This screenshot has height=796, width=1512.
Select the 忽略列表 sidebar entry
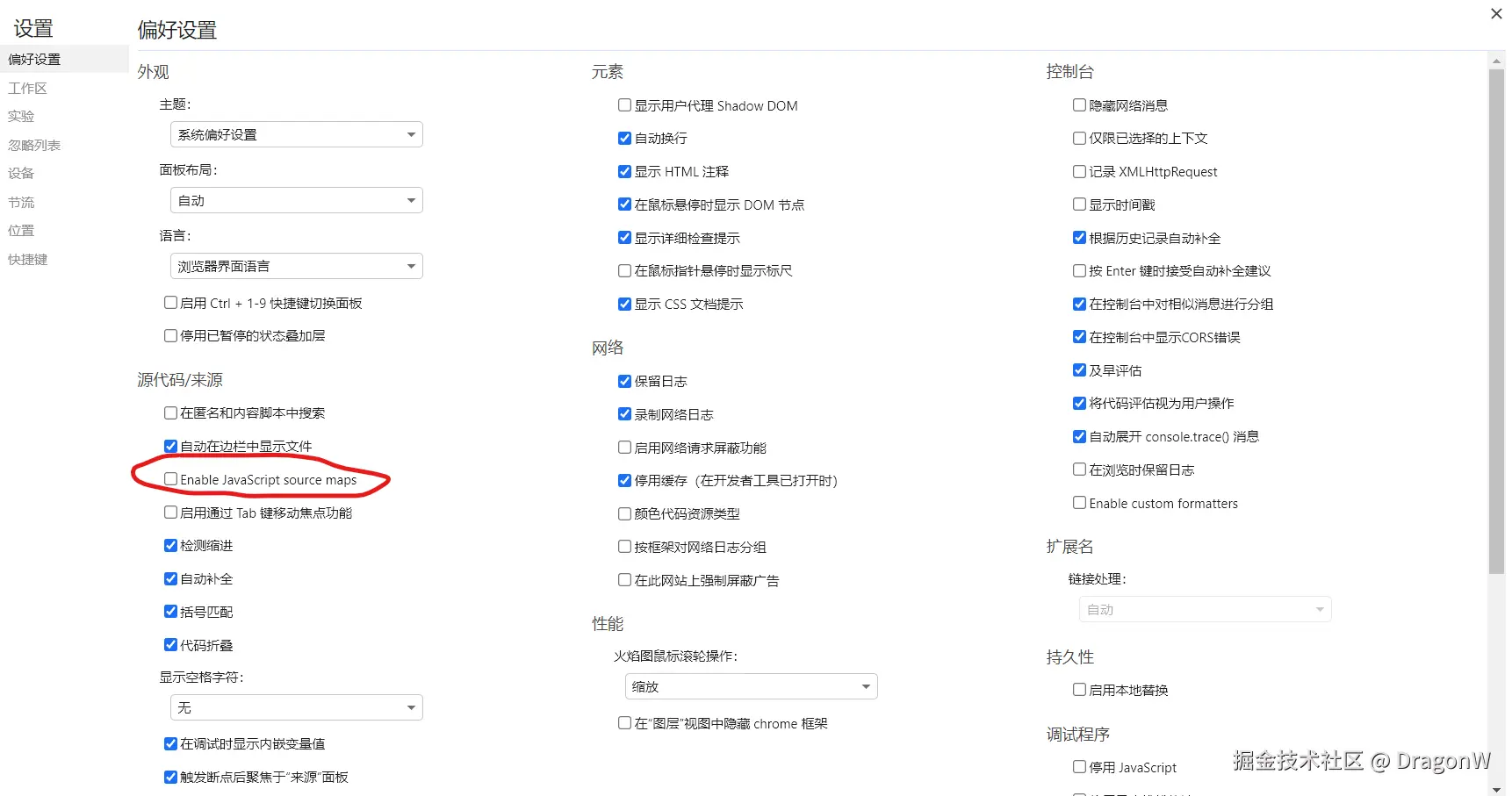[34, 144]
